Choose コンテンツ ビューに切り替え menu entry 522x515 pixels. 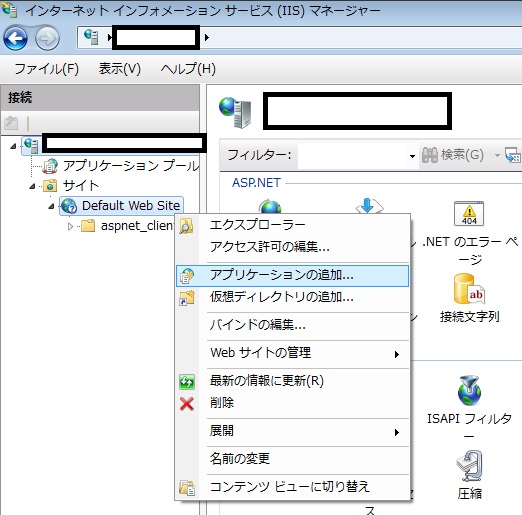point(292,487)
